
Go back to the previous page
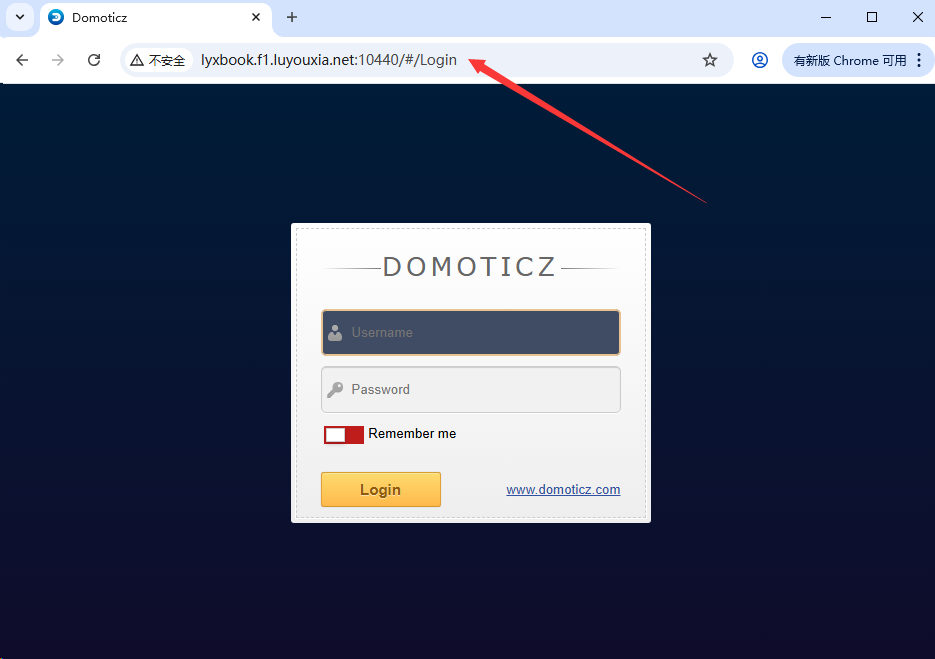22,60
